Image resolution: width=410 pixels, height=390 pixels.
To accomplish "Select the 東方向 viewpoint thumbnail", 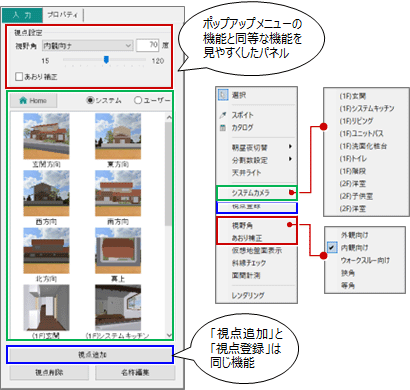I will 118,136.
